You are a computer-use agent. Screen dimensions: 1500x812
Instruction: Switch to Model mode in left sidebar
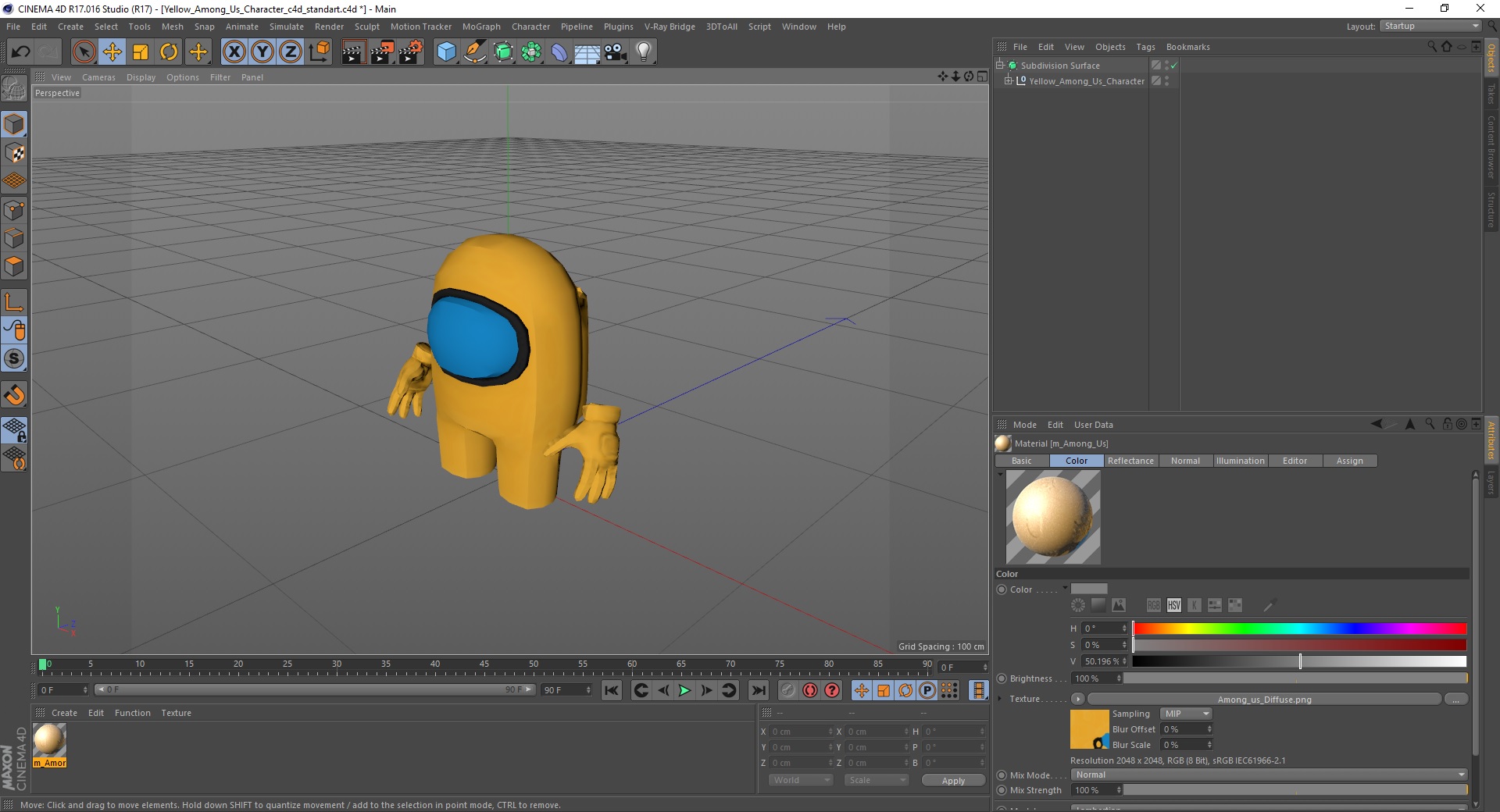14,124
